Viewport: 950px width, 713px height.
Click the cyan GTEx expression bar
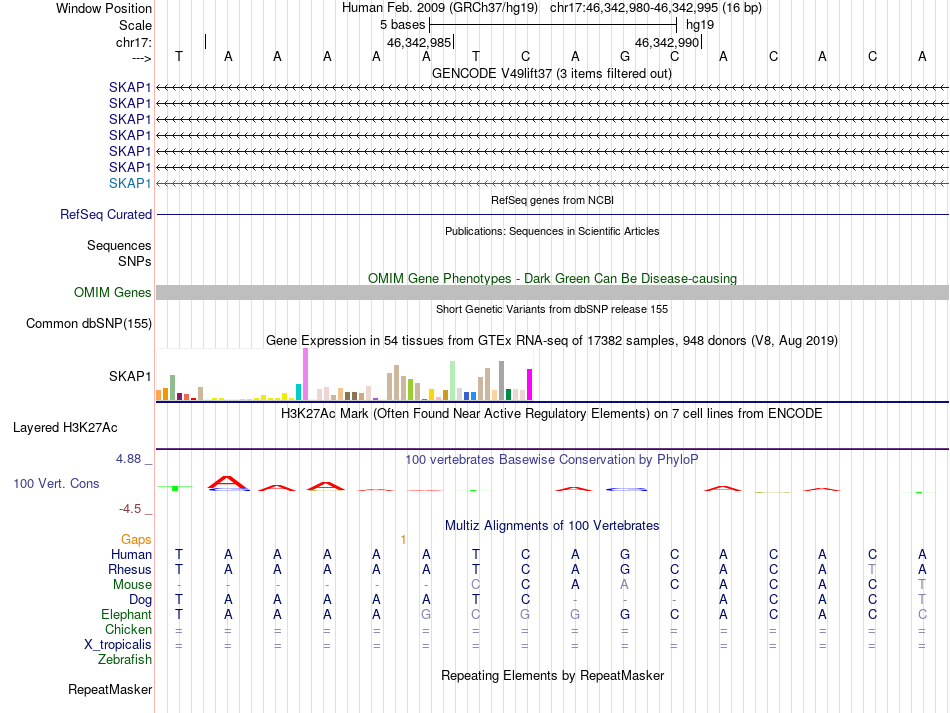[298, 392]
